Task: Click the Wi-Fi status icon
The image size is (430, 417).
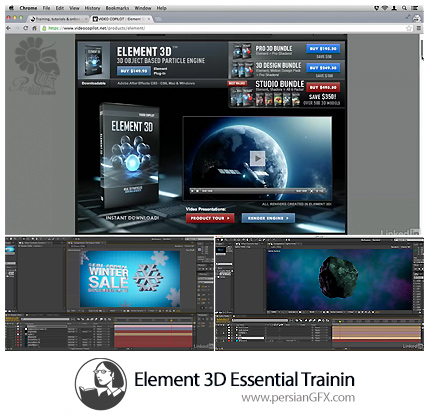Action: pyautogui.click(x=385, y=8)
